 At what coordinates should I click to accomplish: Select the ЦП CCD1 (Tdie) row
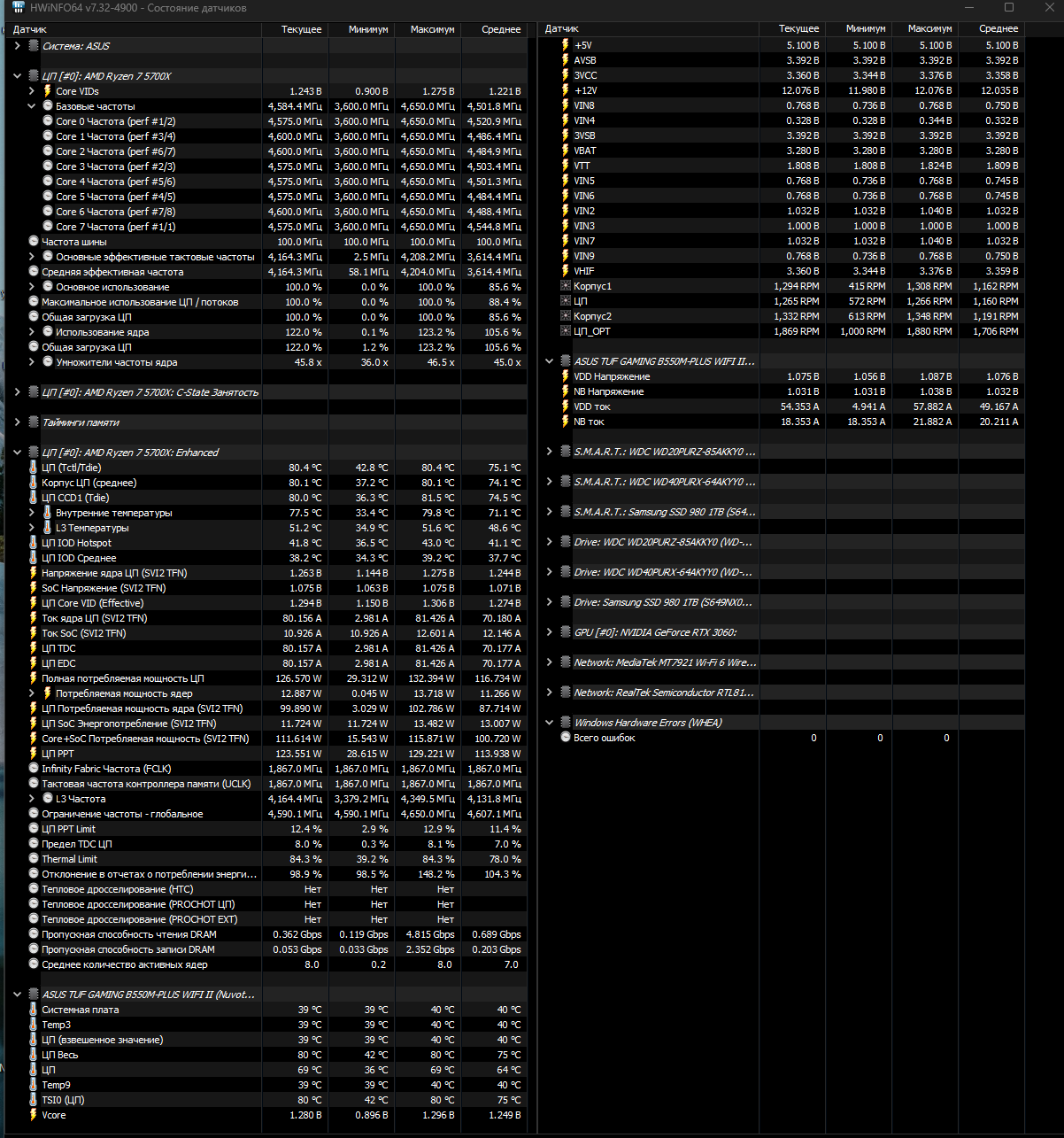click(x=266, y=498)
